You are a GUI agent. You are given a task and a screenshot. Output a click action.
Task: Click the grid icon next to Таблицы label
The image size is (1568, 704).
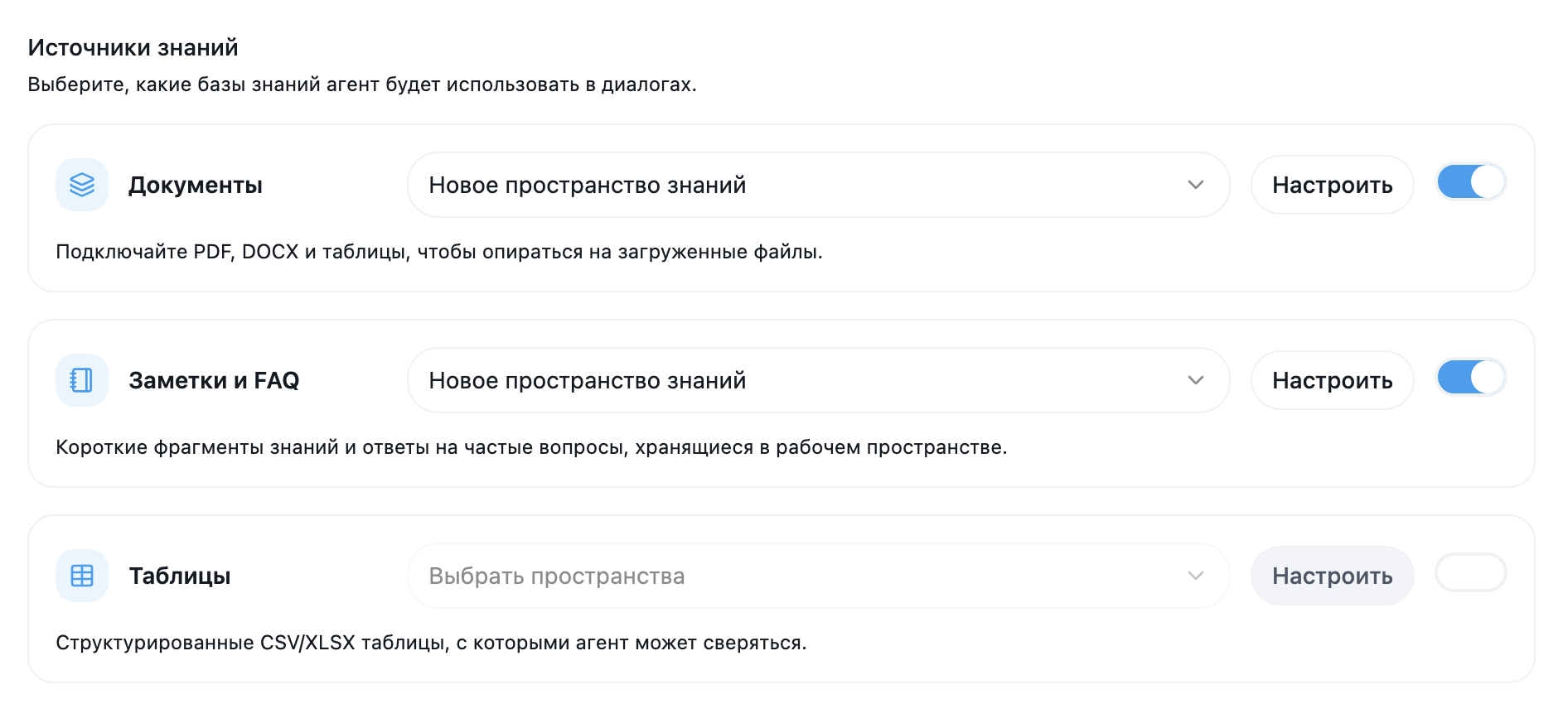(81, 575)
